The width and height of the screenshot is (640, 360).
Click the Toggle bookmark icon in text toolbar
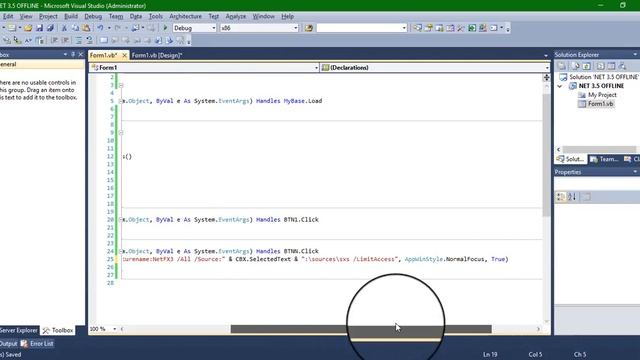[104, 40]
